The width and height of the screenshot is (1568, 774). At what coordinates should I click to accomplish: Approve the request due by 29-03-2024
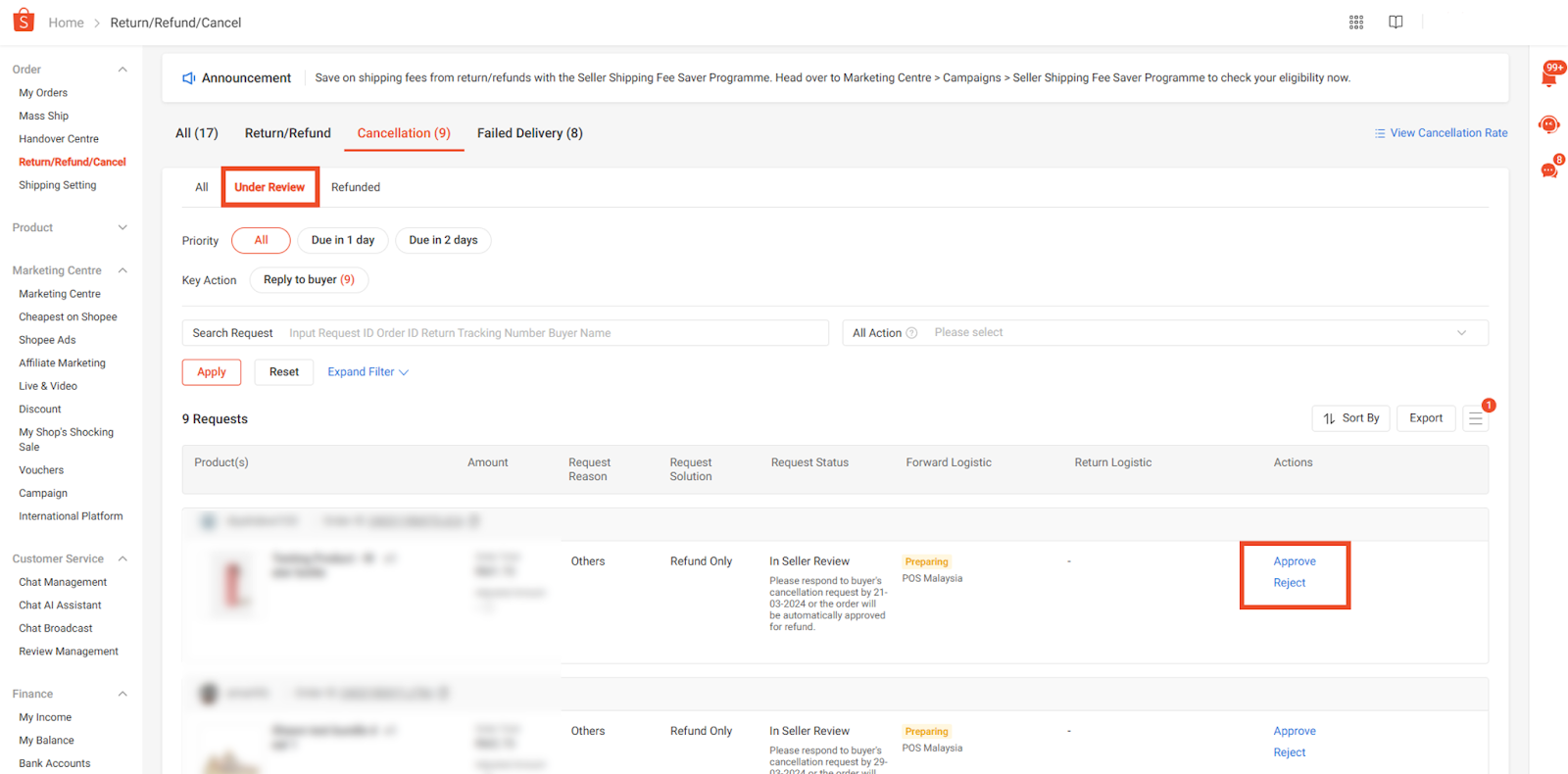(x=1295, y=731)
